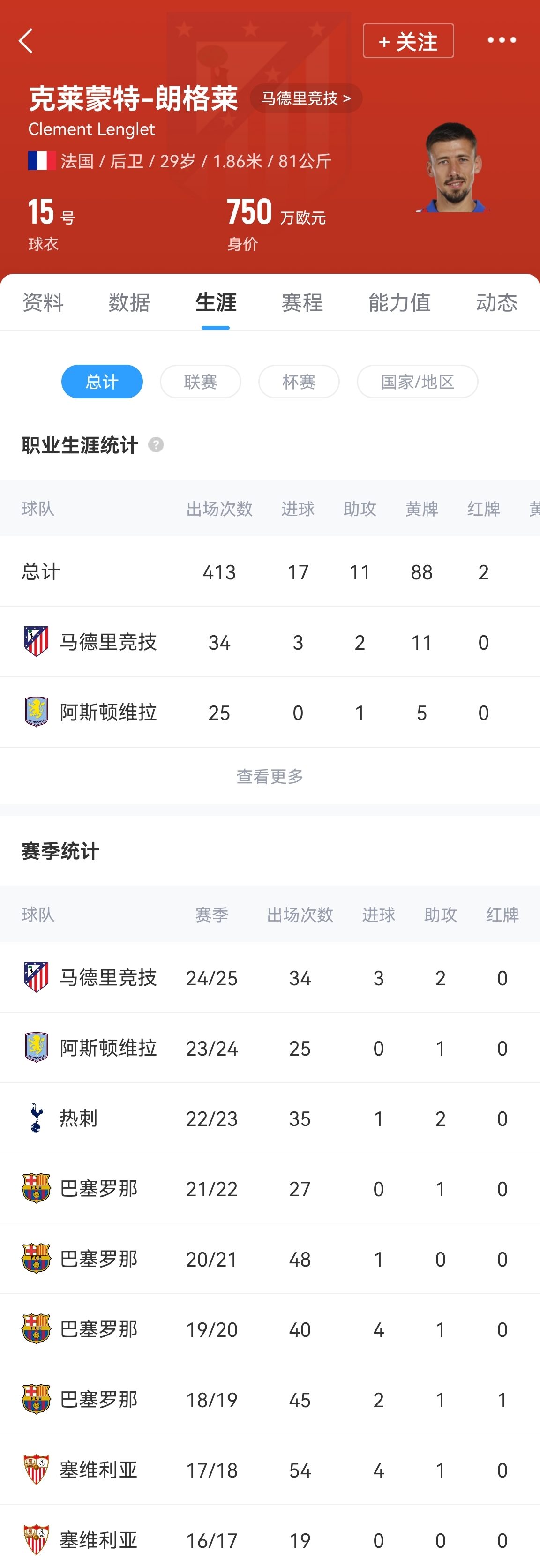Screen dimensions: 540x1568
Task: Select the 国家/地区 filter pill
Action: 417,382
